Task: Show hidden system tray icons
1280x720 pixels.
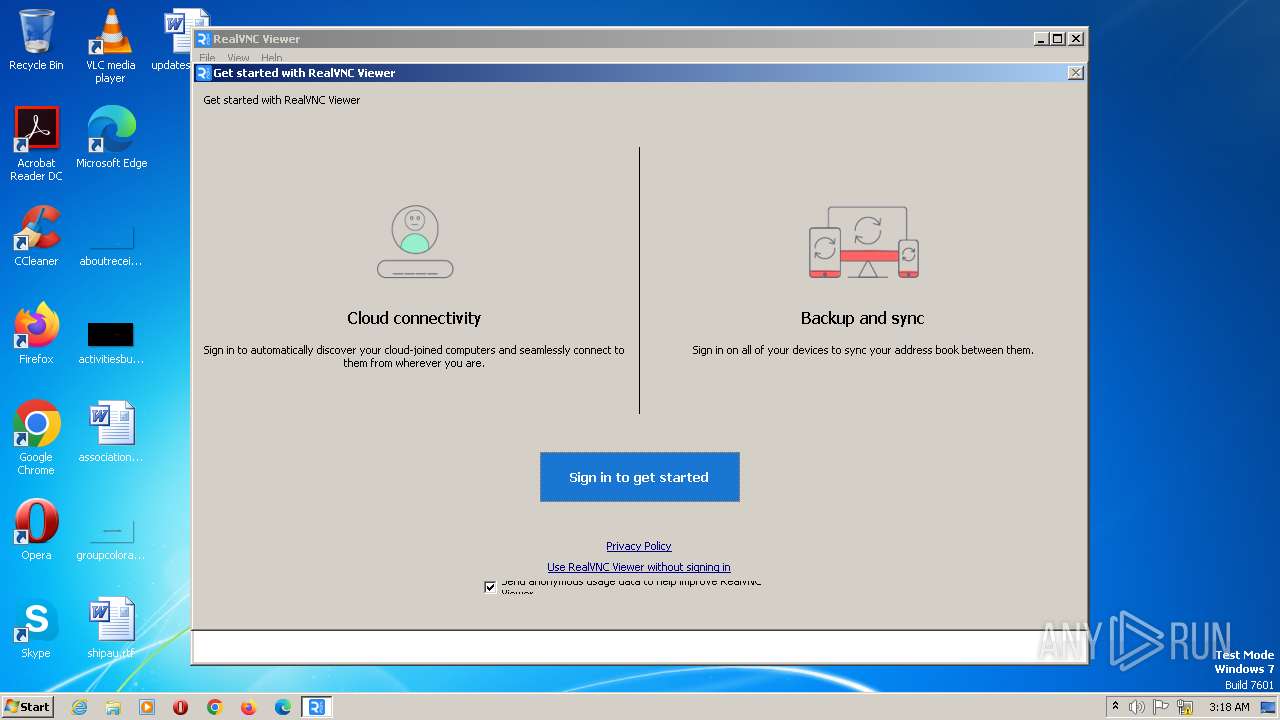Action: [x=1115, y=707]
